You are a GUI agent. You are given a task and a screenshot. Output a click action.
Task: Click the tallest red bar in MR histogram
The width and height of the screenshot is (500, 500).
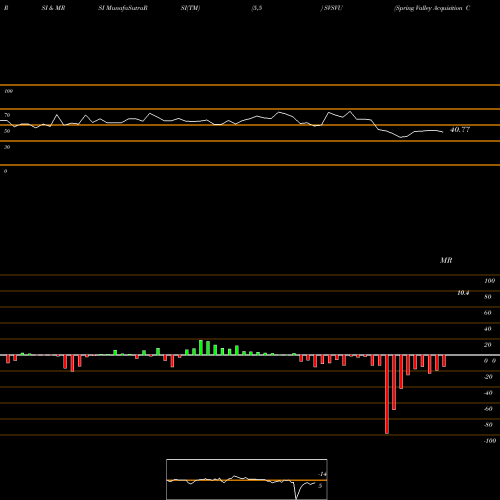[x=387, y=394]
